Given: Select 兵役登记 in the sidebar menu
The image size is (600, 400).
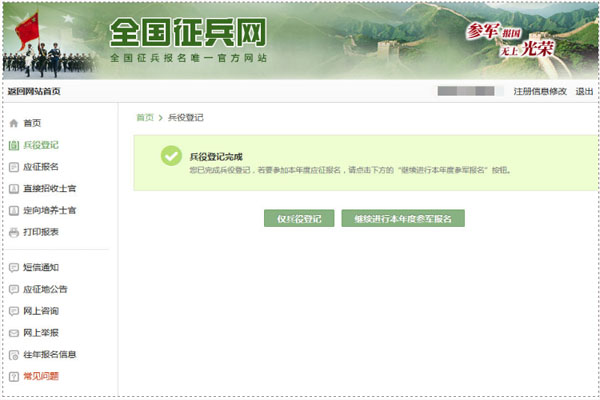Looking at the screenshot, I should point(41,145).
